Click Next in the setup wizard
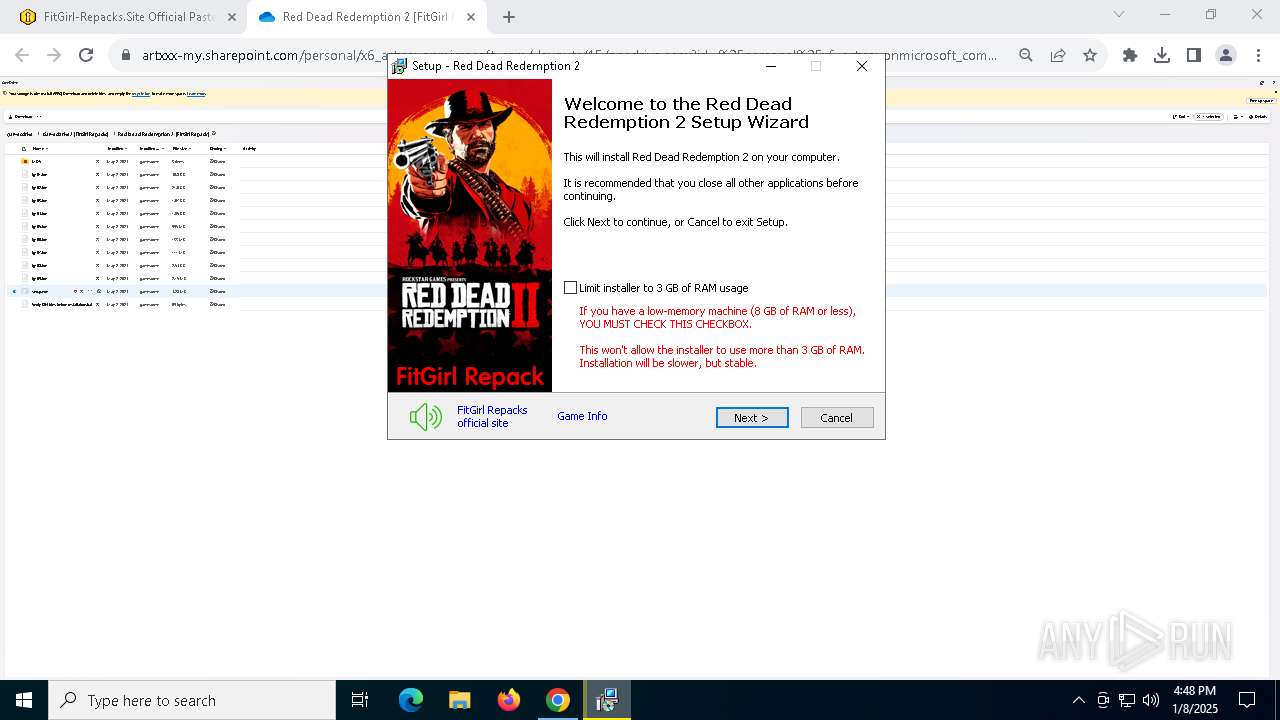Screen dimensions: 1280x720 752,418
